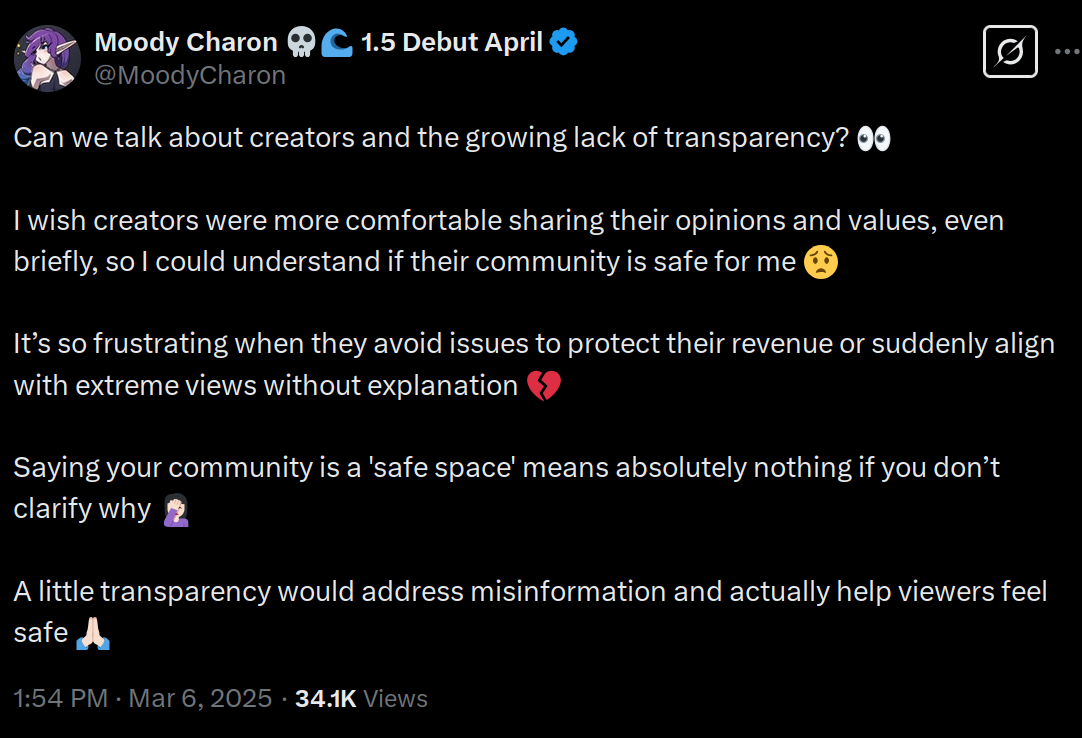The height and width of the screenshot is (738, 1082).
Task: Click the 1:54 PM · Mar 6, 2025 timestamp
Action: click(143, 698)
